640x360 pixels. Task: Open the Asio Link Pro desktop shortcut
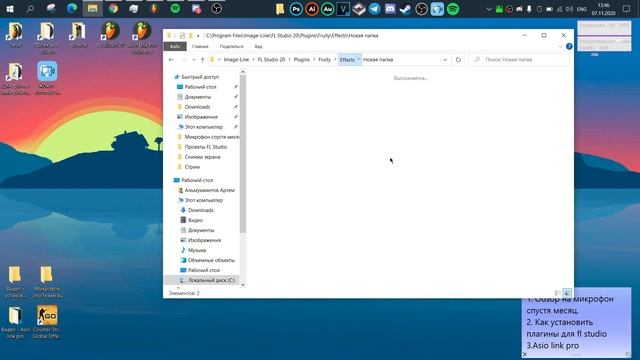coord(142,38)
